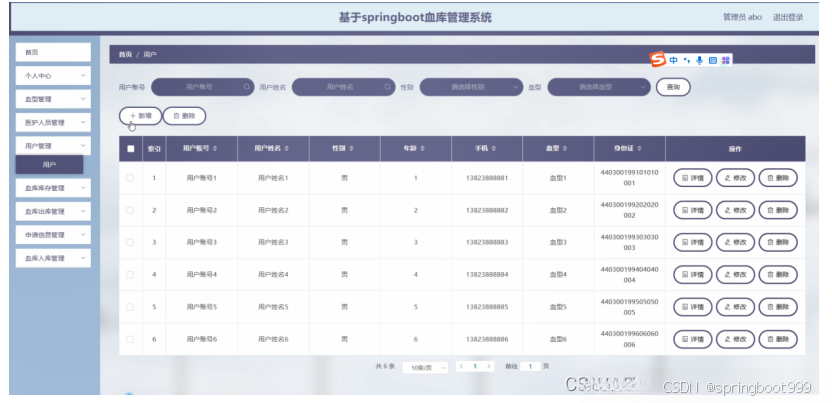Open 详情 for 用户账号1 row

693,178
